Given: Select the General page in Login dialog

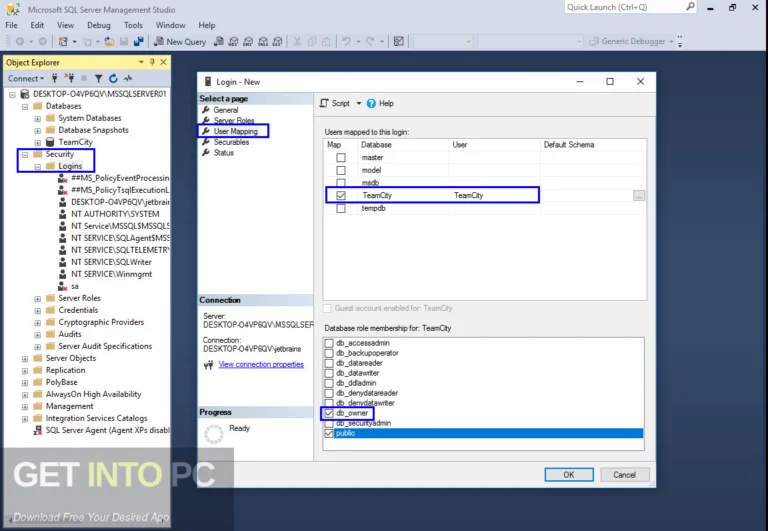Looking at the screenshot, I should coord(225,110).
